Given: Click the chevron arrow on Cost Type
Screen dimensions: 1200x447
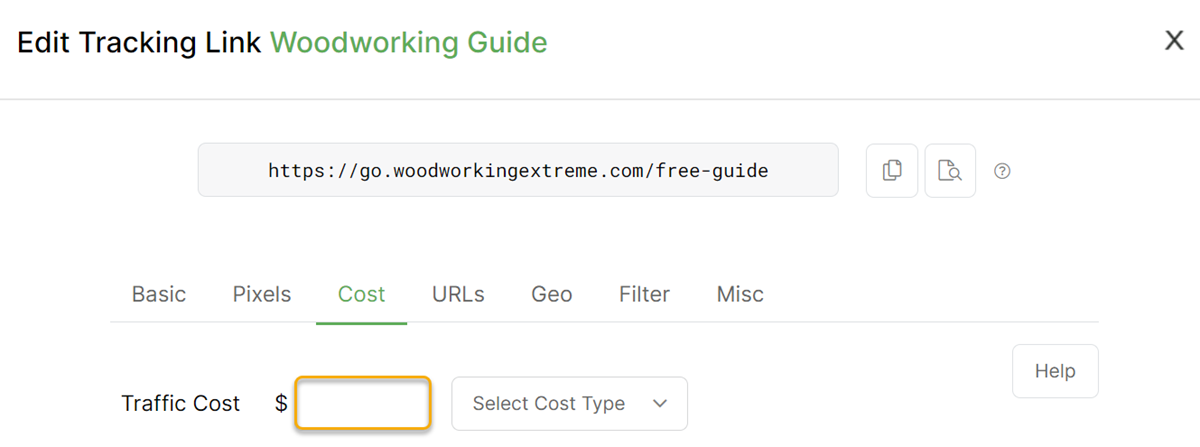Looking at the screenshot, I should (659, 403).
